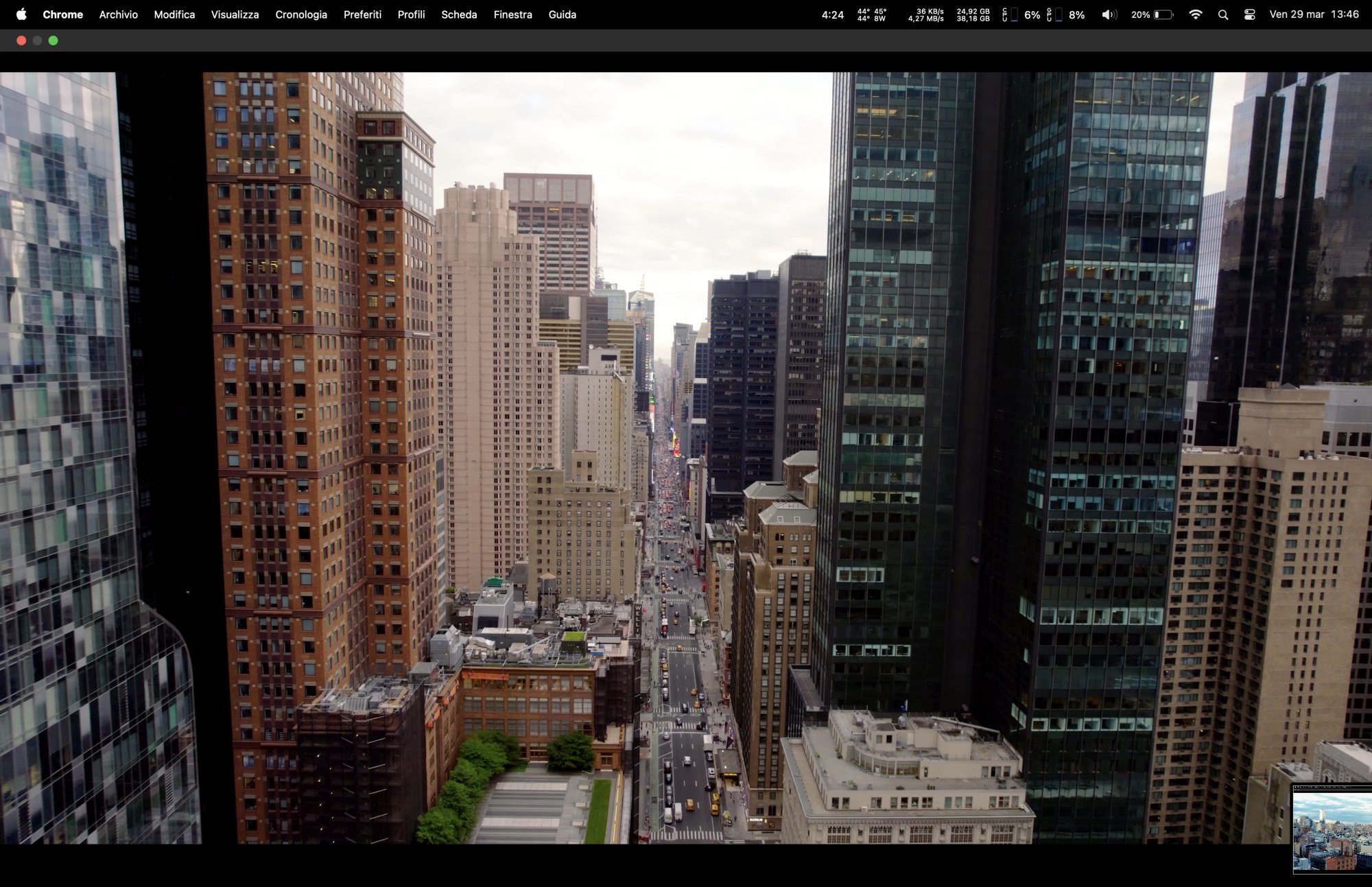The width and height of the screenshot is (1372, 887).
Task: Click the 20% battery indicator
Action: coord(1152,14)
